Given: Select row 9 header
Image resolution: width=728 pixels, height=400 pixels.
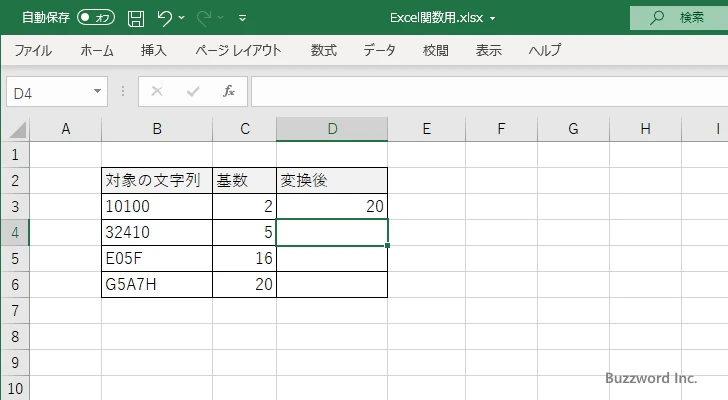Looking at the screenshot, I should (15, 362).
